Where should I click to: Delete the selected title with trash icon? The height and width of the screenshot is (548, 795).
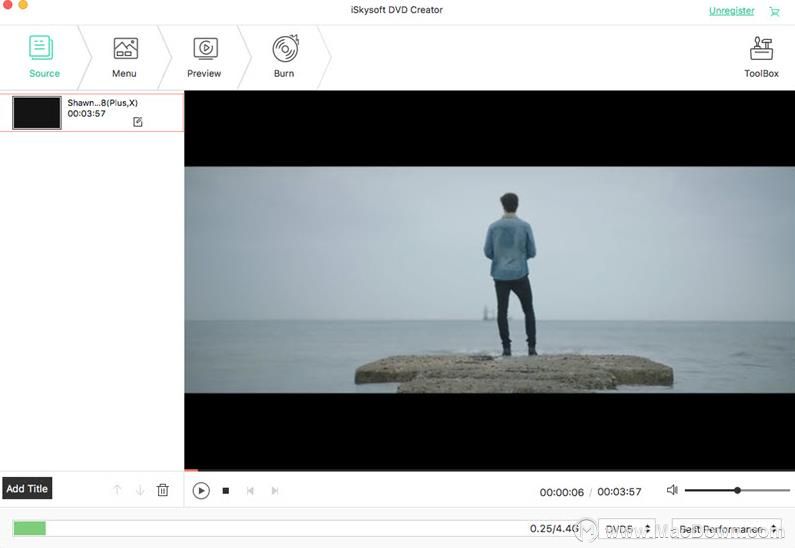point(163,490)
